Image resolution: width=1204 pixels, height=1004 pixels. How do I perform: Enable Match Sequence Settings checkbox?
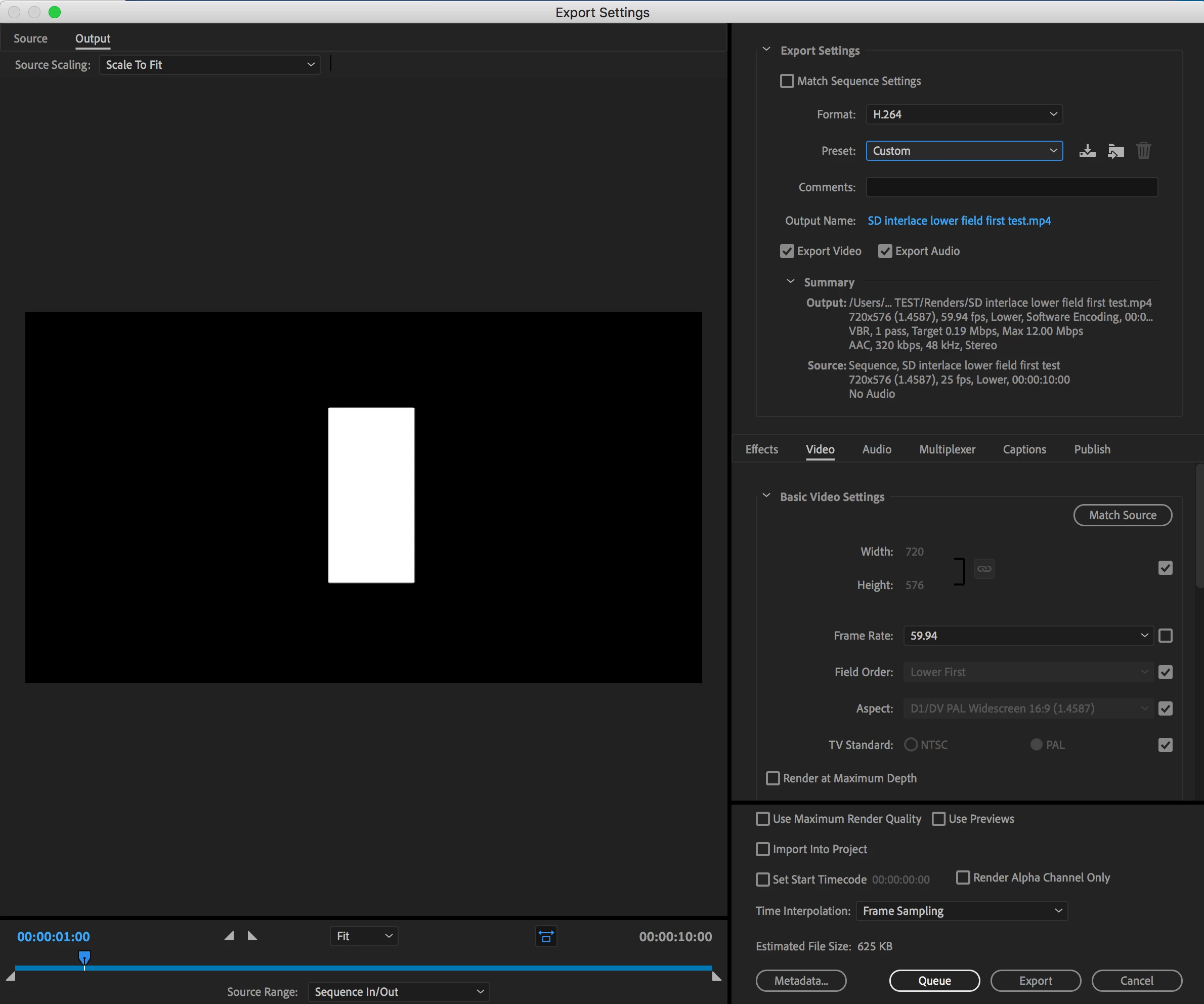(x=787, y=81)
